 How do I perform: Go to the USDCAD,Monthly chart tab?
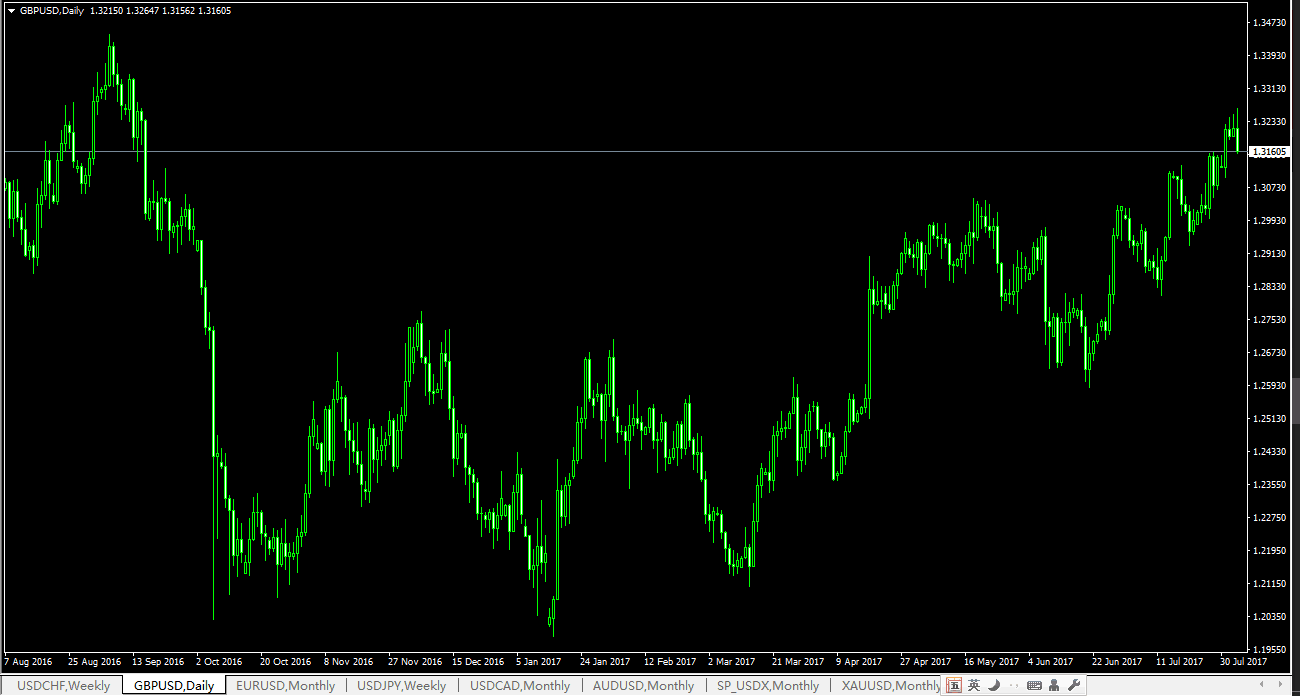coord(520,686)
